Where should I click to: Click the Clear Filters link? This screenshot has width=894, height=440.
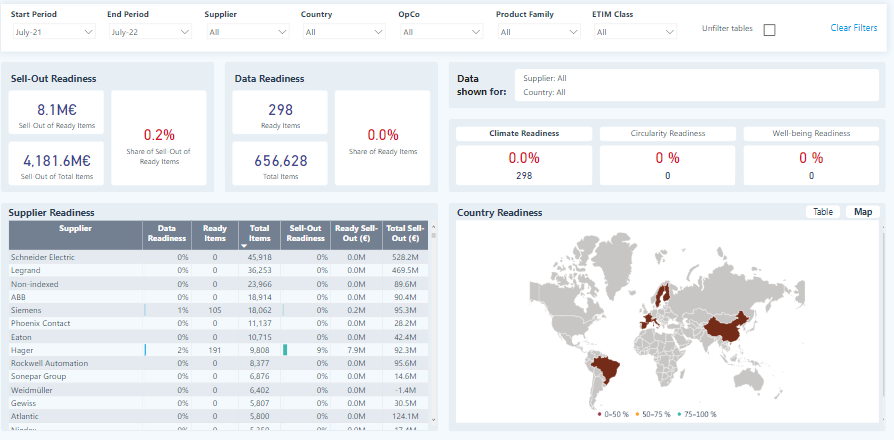tap(854, 27)
